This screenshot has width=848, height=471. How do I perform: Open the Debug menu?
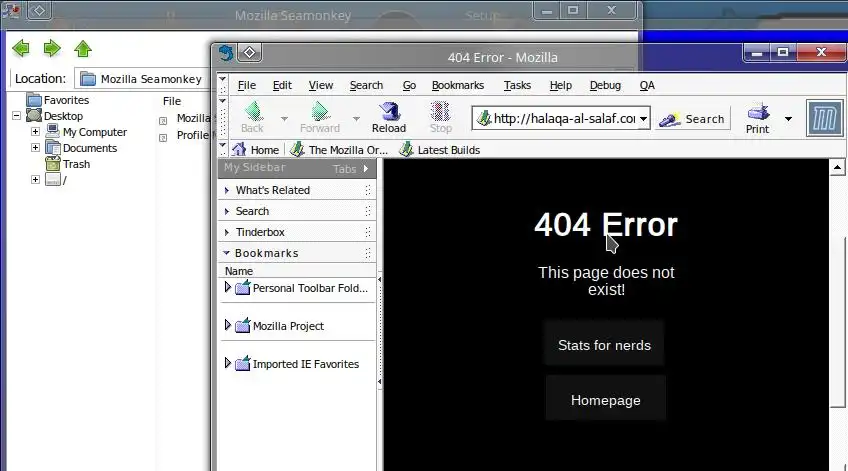[x=605, y=85]
